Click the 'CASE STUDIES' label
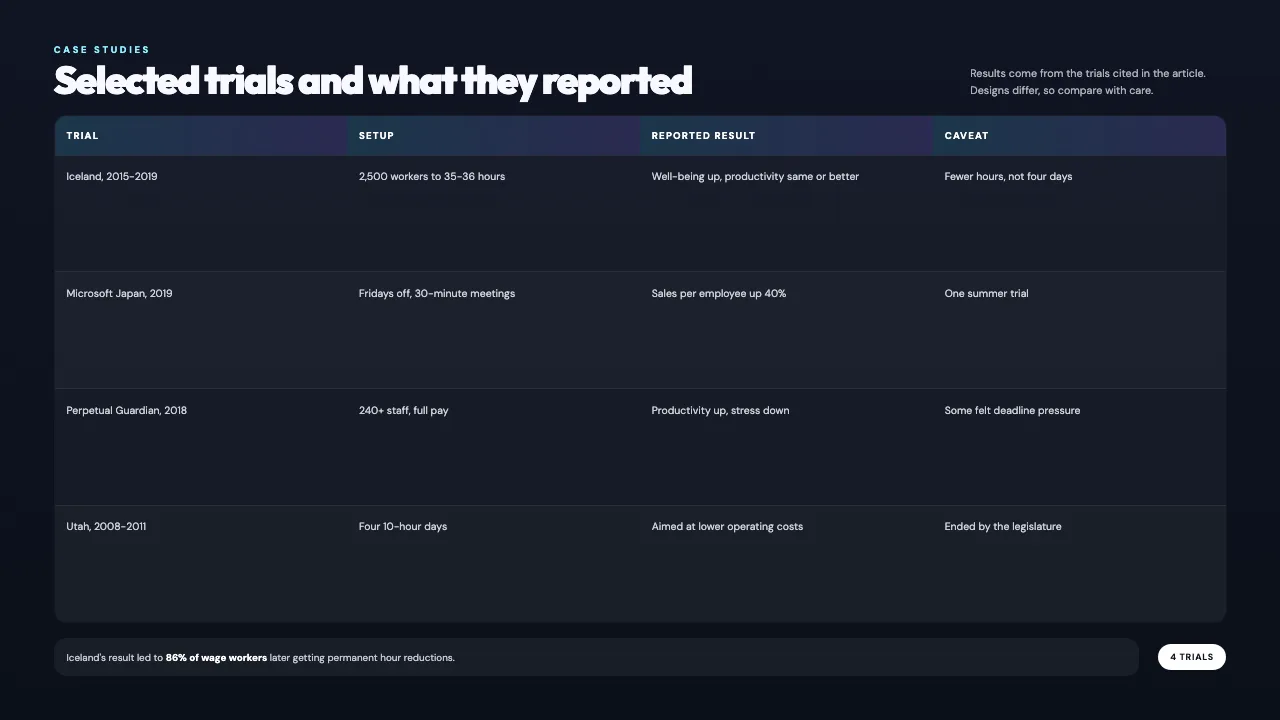 (x=102, y=50)
